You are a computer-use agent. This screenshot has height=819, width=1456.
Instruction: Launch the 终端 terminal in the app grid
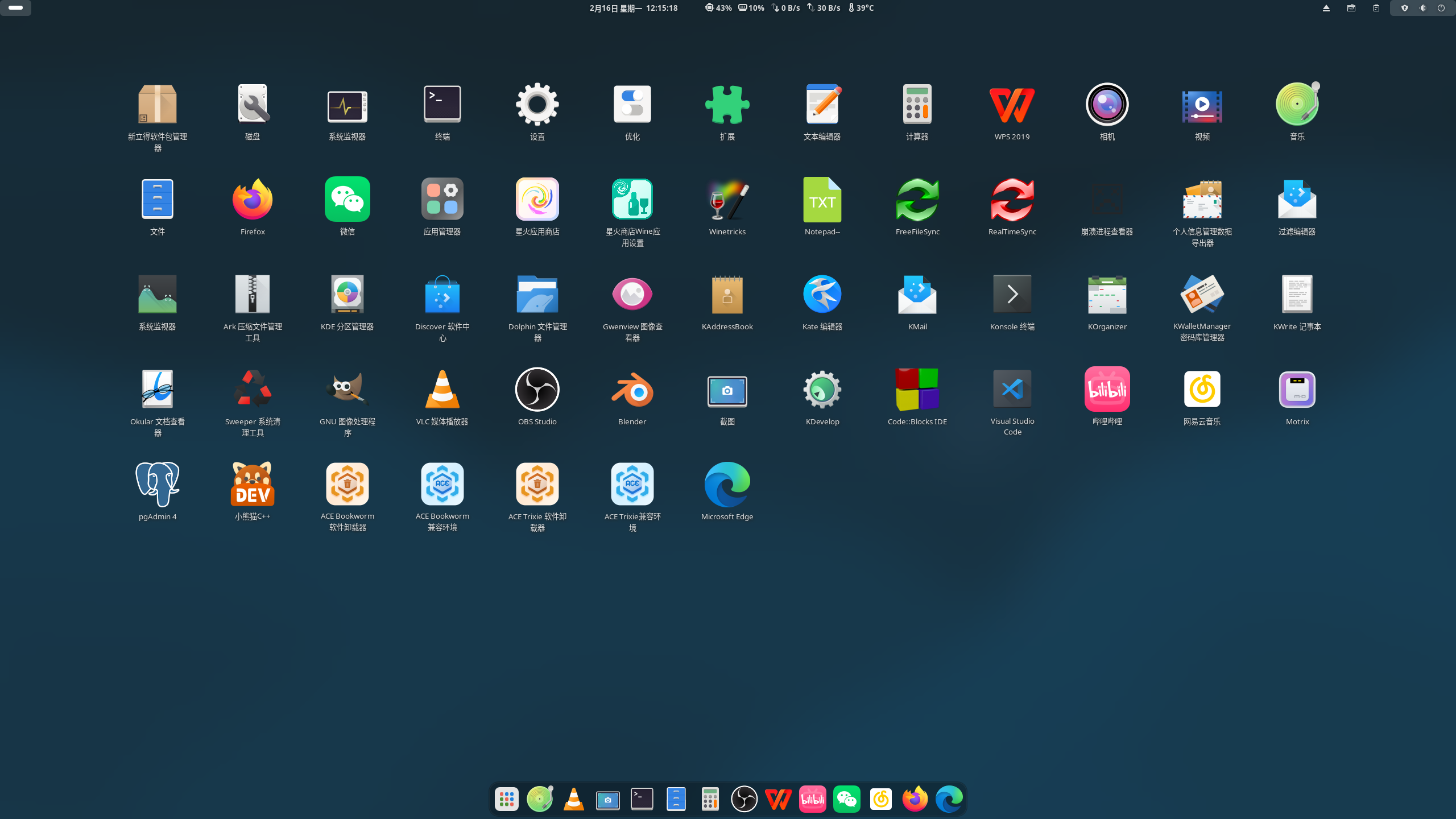[442, 104]
